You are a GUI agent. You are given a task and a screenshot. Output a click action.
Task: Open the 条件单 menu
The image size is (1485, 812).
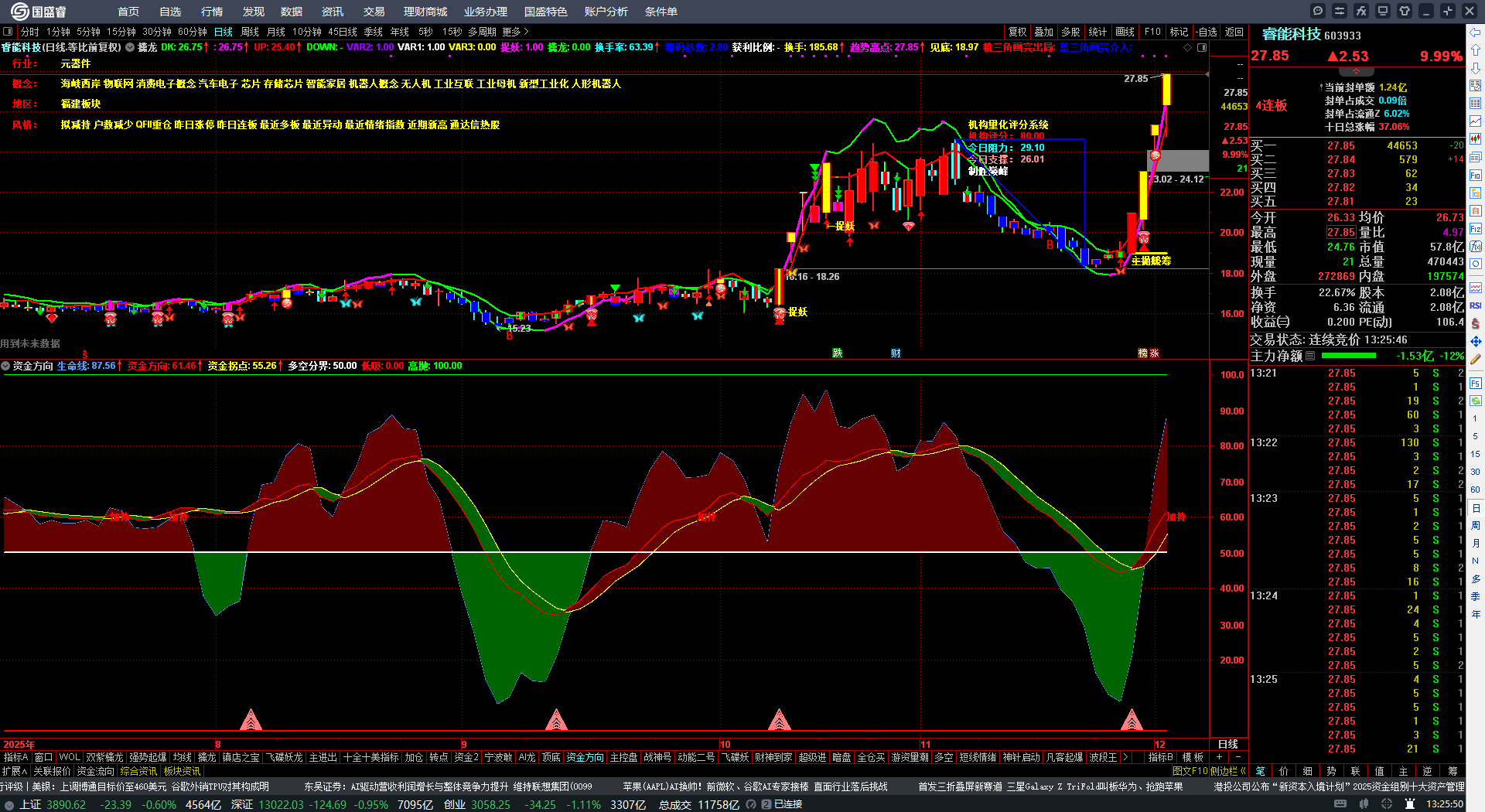661,12
